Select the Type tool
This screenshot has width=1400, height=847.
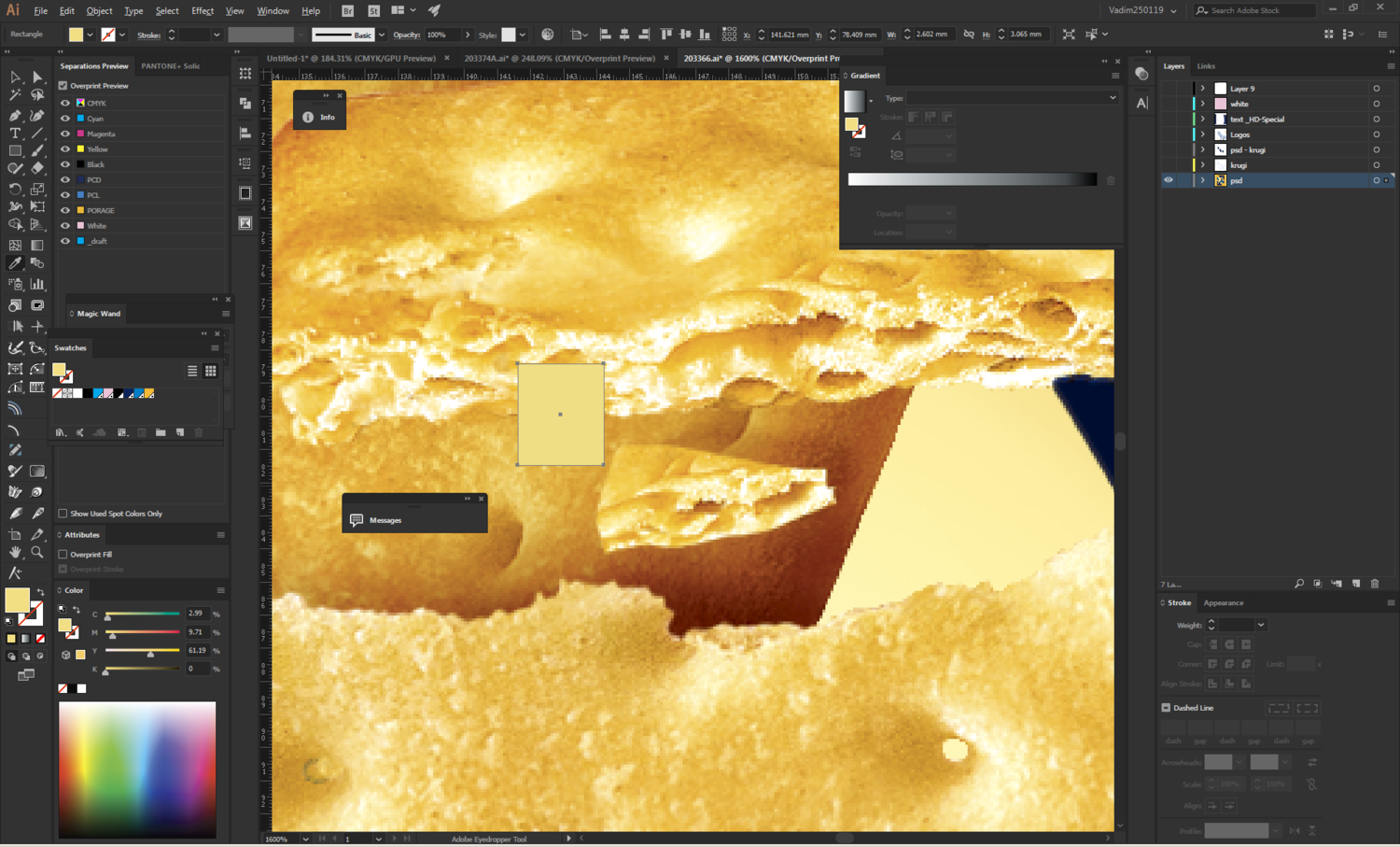[x=15, y=134]
